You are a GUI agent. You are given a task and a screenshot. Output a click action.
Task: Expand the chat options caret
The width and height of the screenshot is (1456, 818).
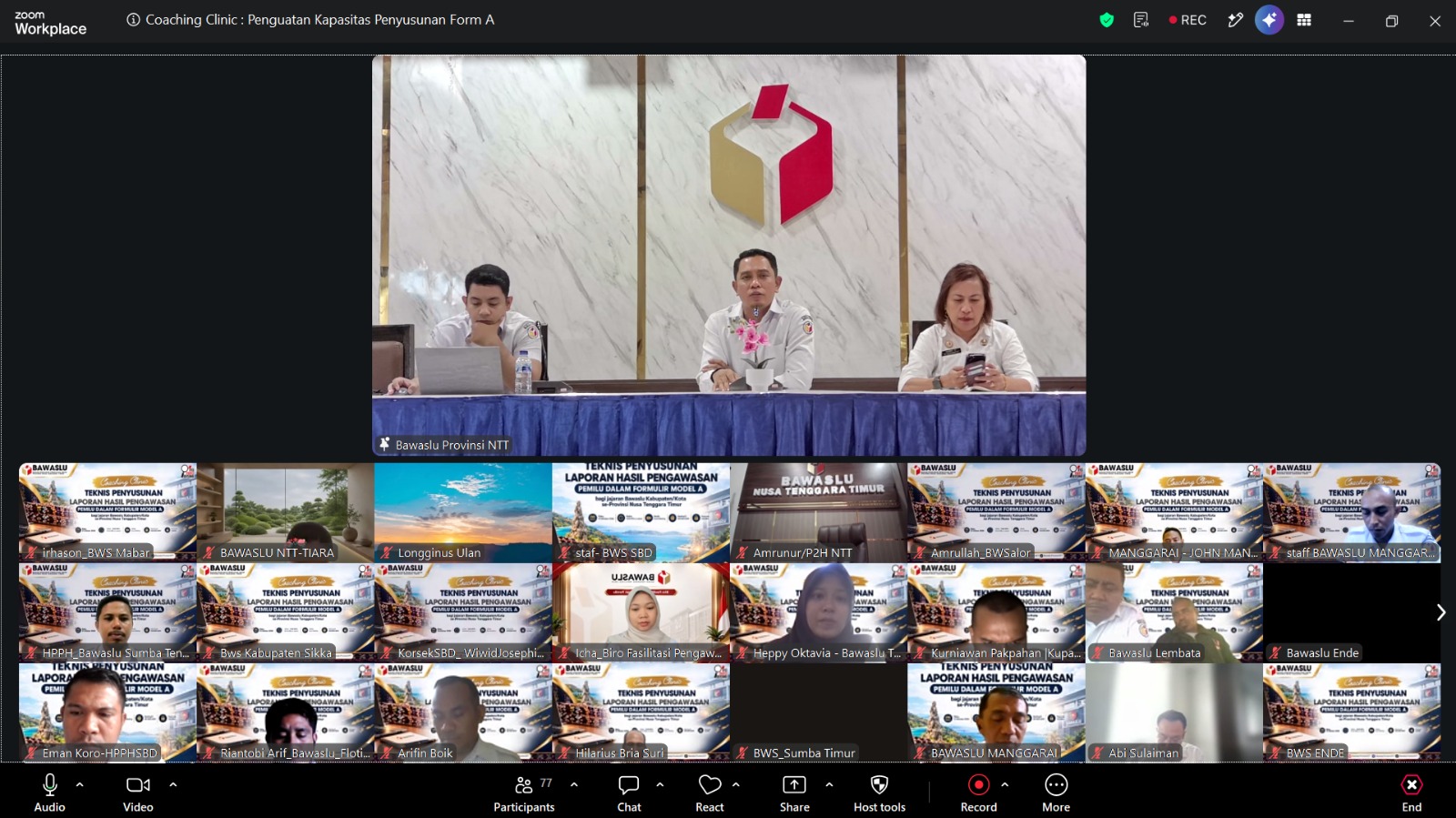tap(660, 784)
